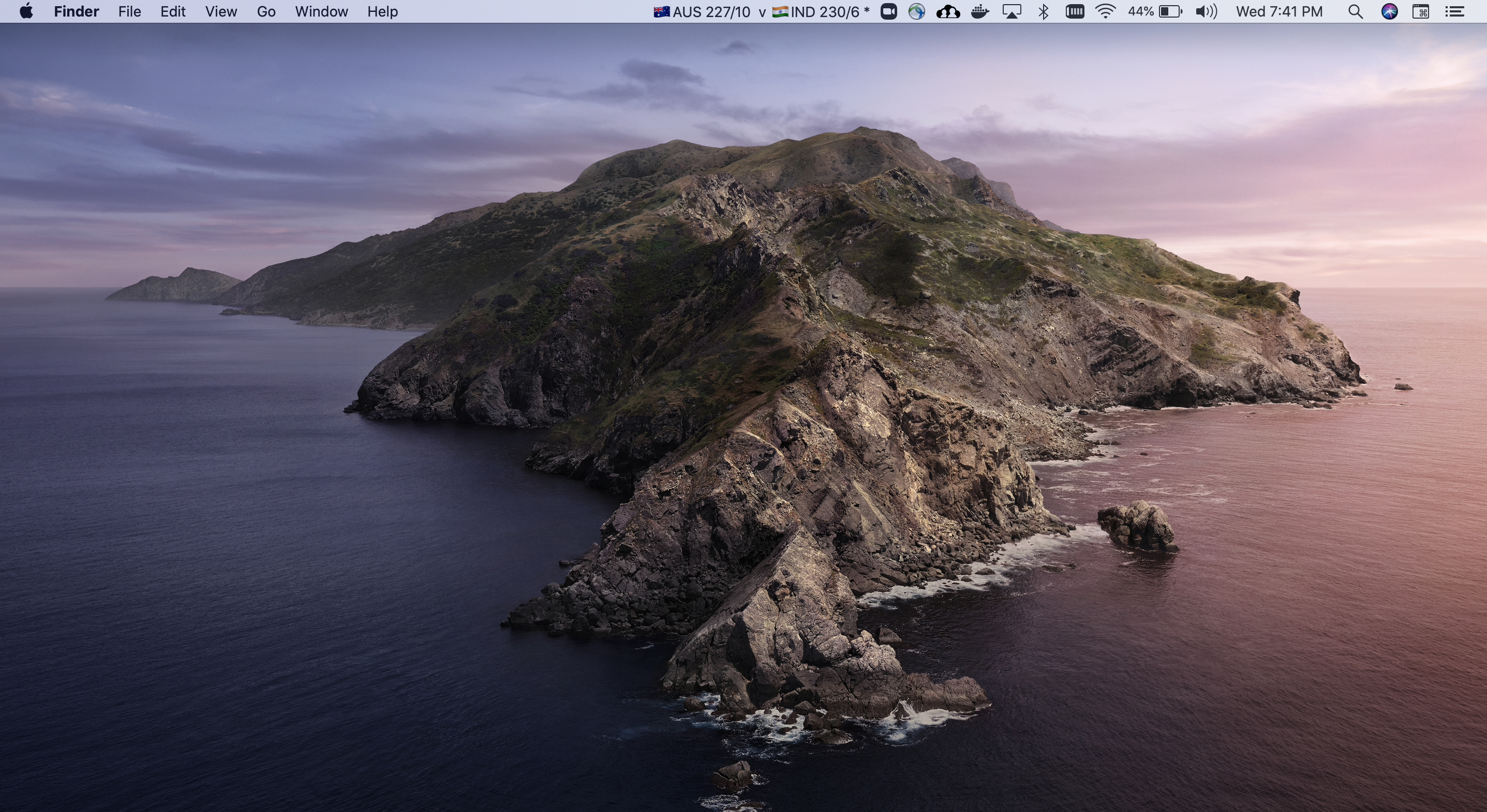Click the cloud with people icon

coord(948,11)
